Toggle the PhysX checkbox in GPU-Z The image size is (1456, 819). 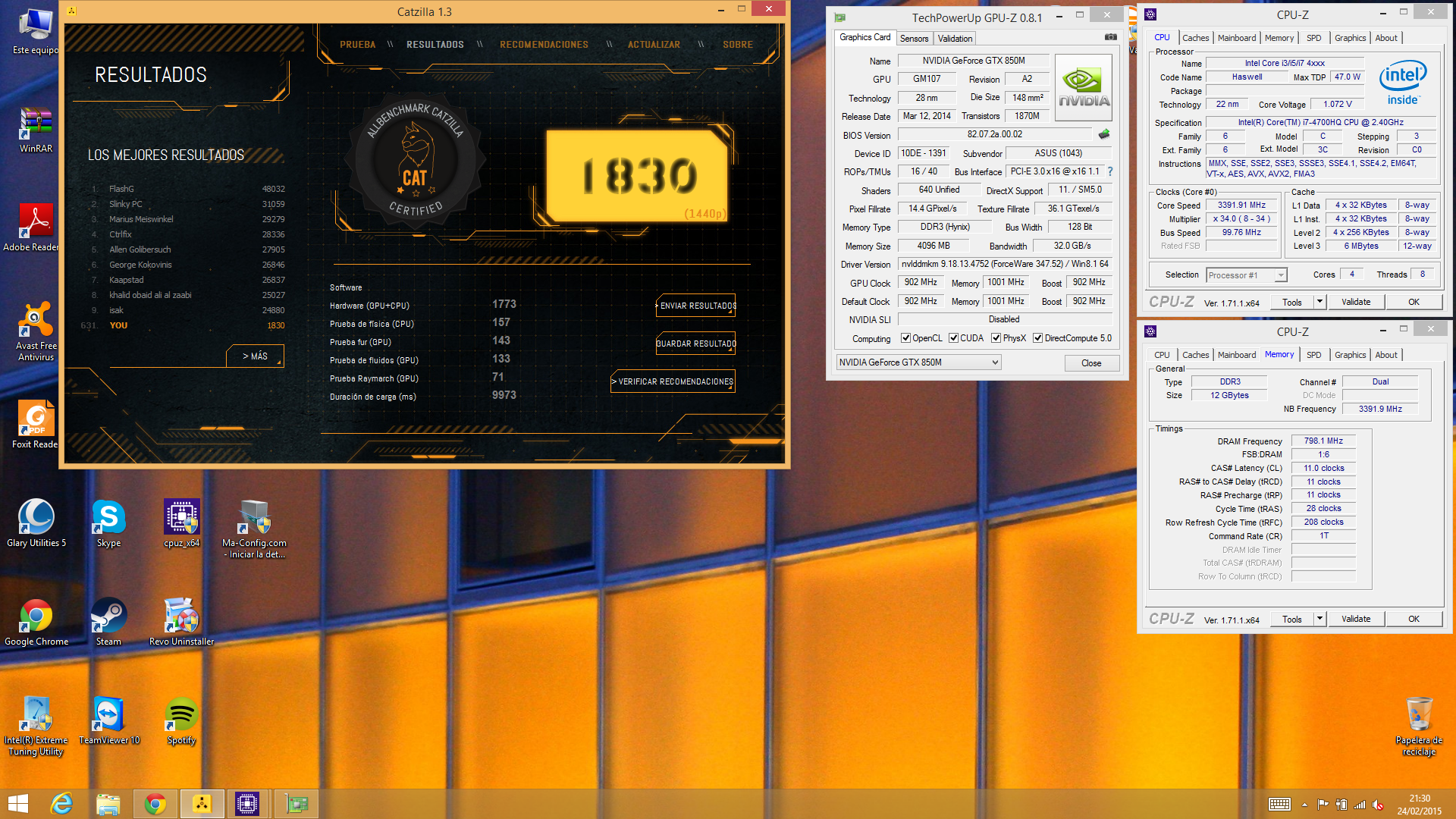[996, 338]
